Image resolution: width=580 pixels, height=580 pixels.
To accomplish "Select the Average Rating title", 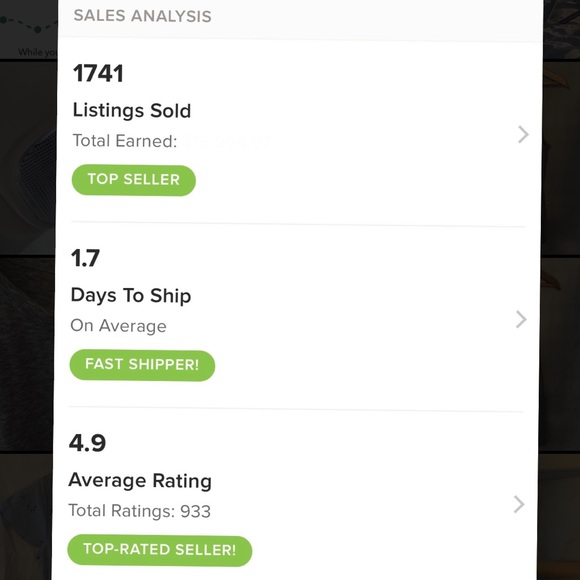I will pyautogui.click(x=140, y=481).
